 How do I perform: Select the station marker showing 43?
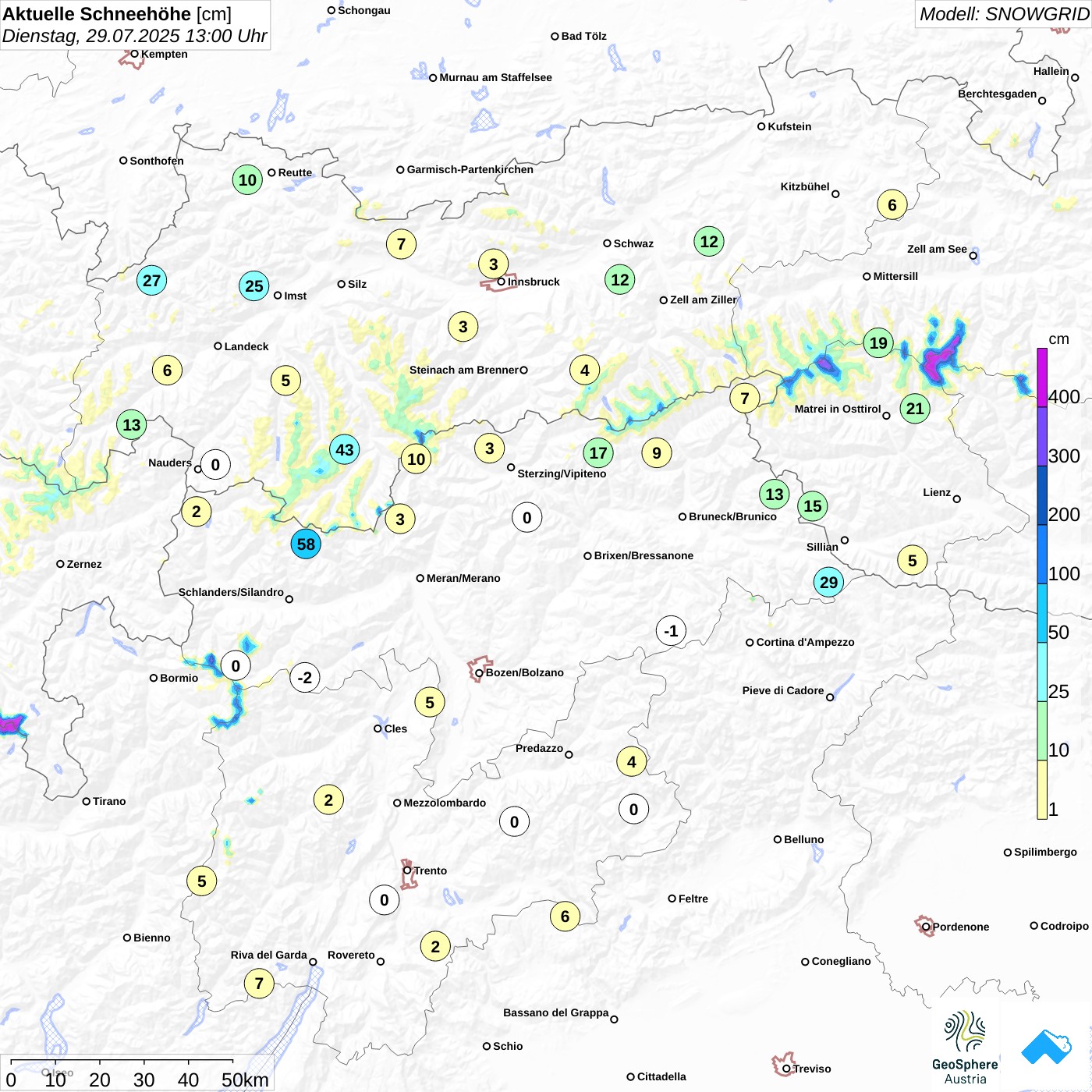[345, 449]
